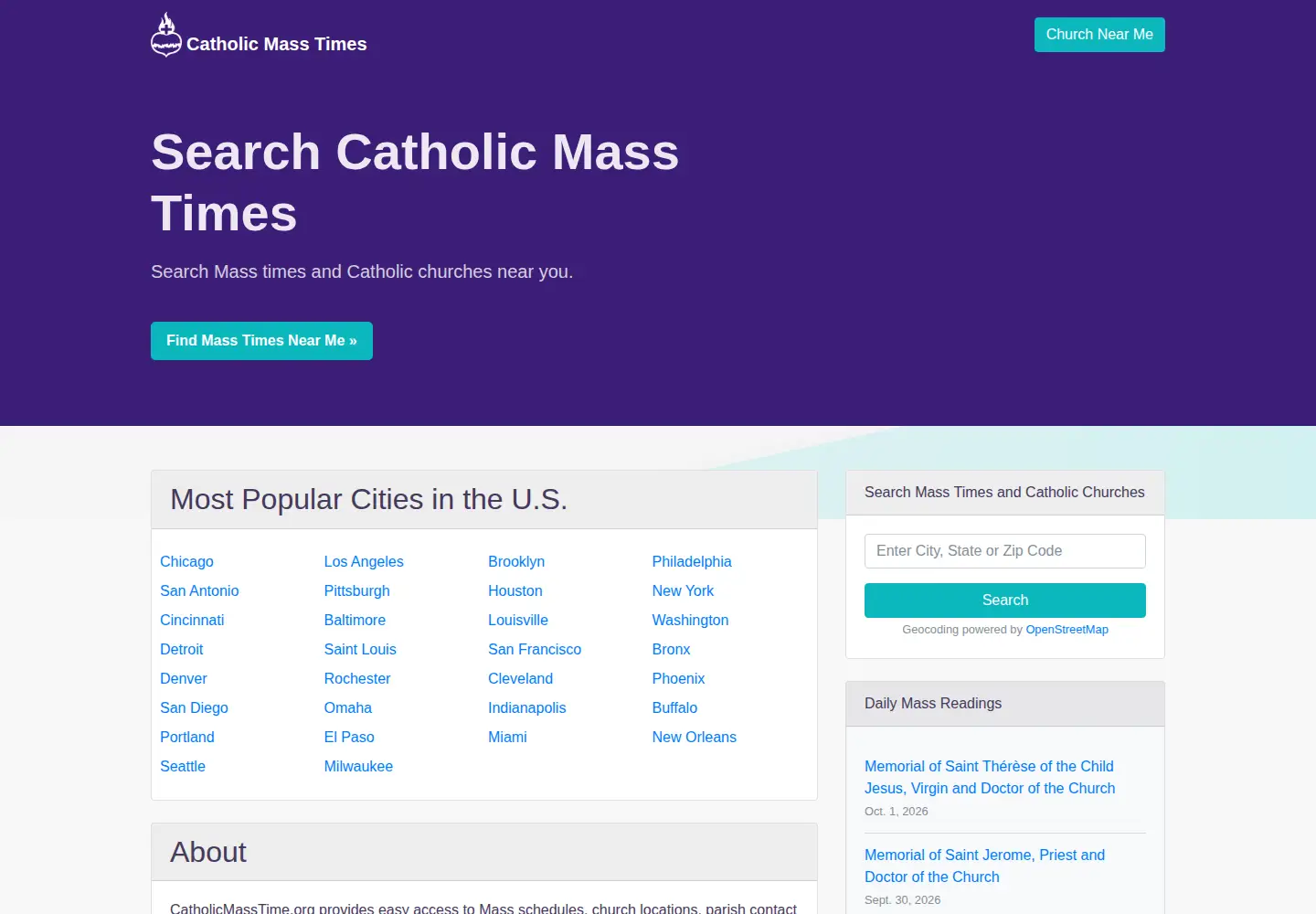Click the Sept. 30, 2026 date text

[x=903, y=900]
